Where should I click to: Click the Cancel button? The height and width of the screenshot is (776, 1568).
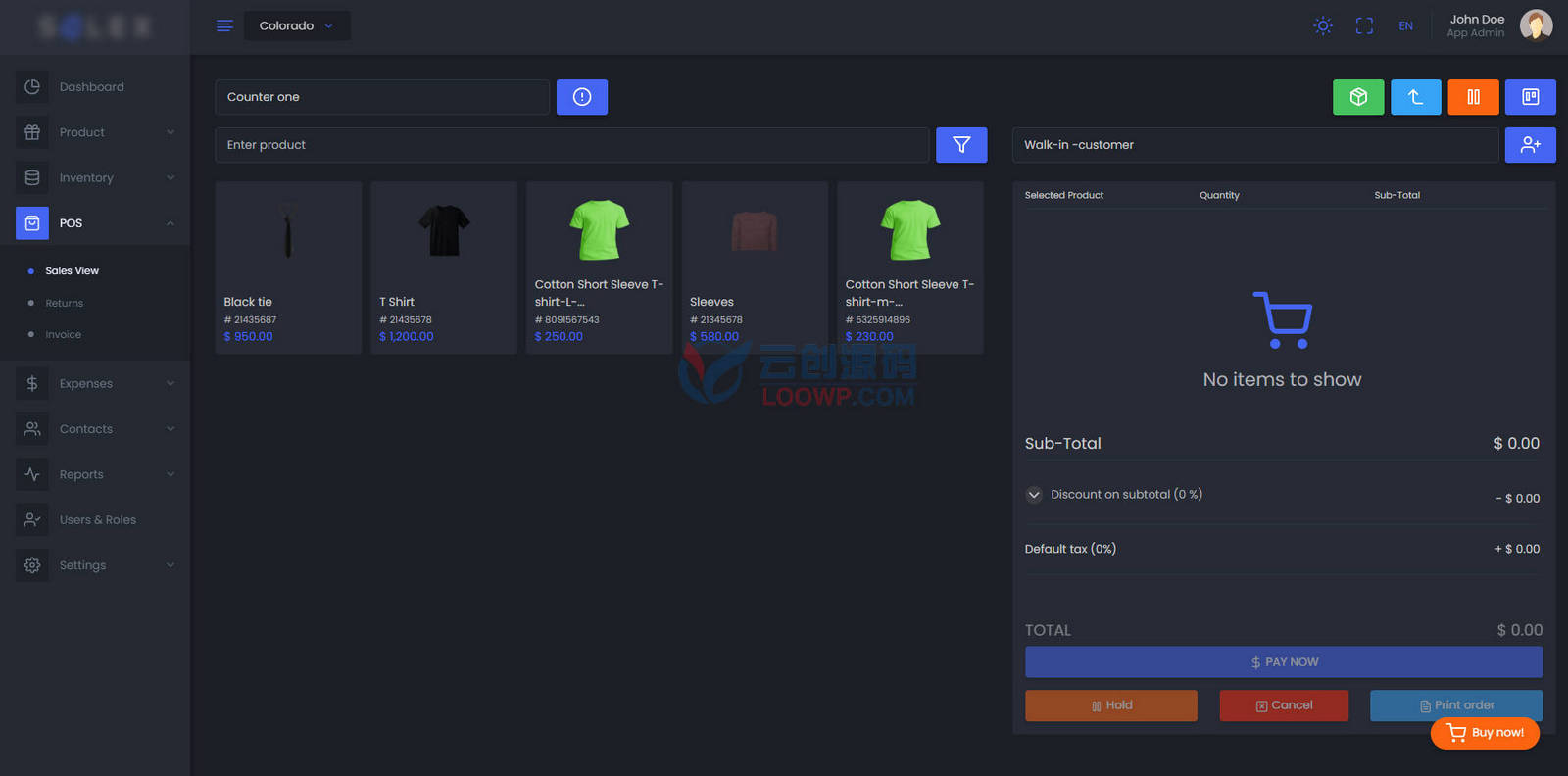(1284, 705)
